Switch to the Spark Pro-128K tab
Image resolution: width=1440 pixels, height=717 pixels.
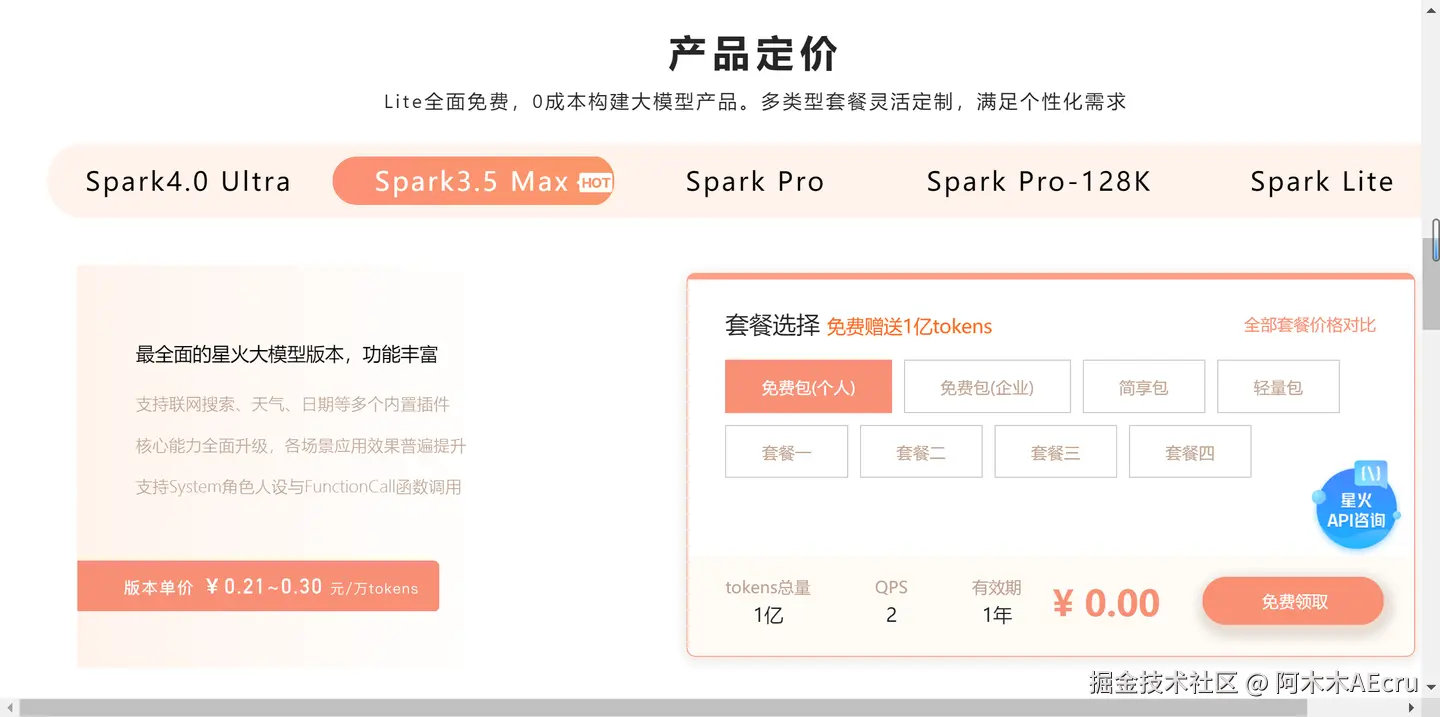click(1039, 181)
